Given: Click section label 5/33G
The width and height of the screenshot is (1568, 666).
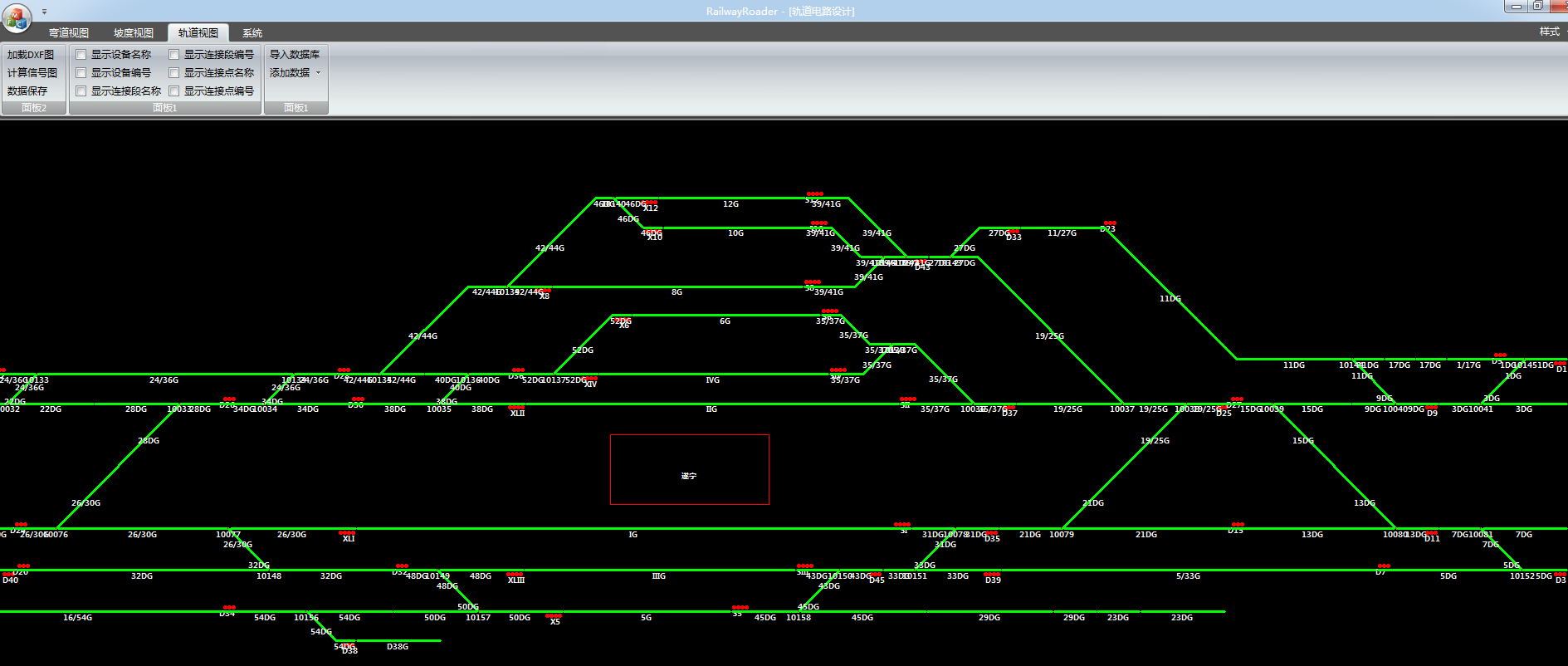Looking at the screenshot, I should click(1188, 576).
